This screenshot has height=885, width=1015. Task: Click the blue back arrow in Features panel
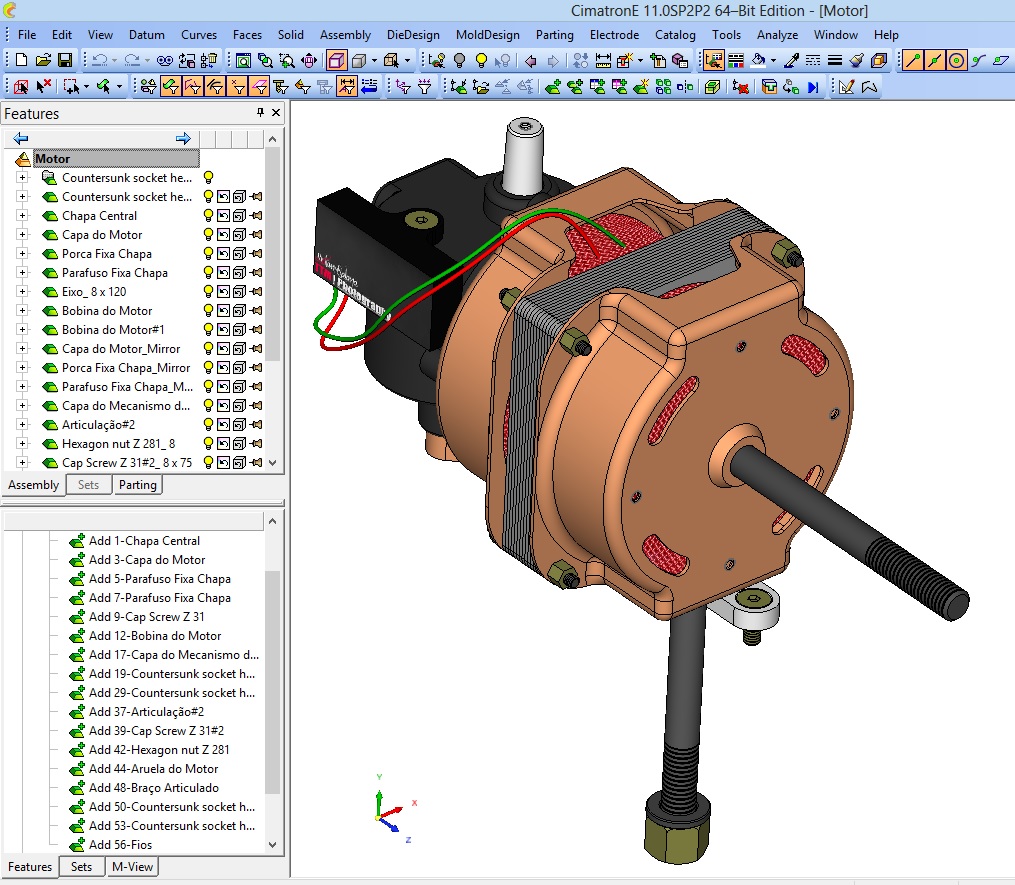21,138
